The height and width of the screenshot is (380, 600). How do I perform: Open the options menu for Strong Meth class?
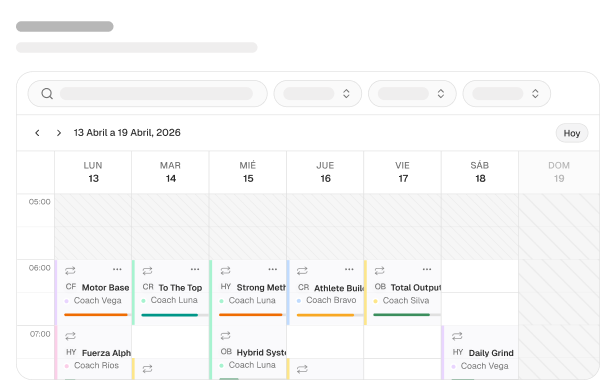point(272,269)
